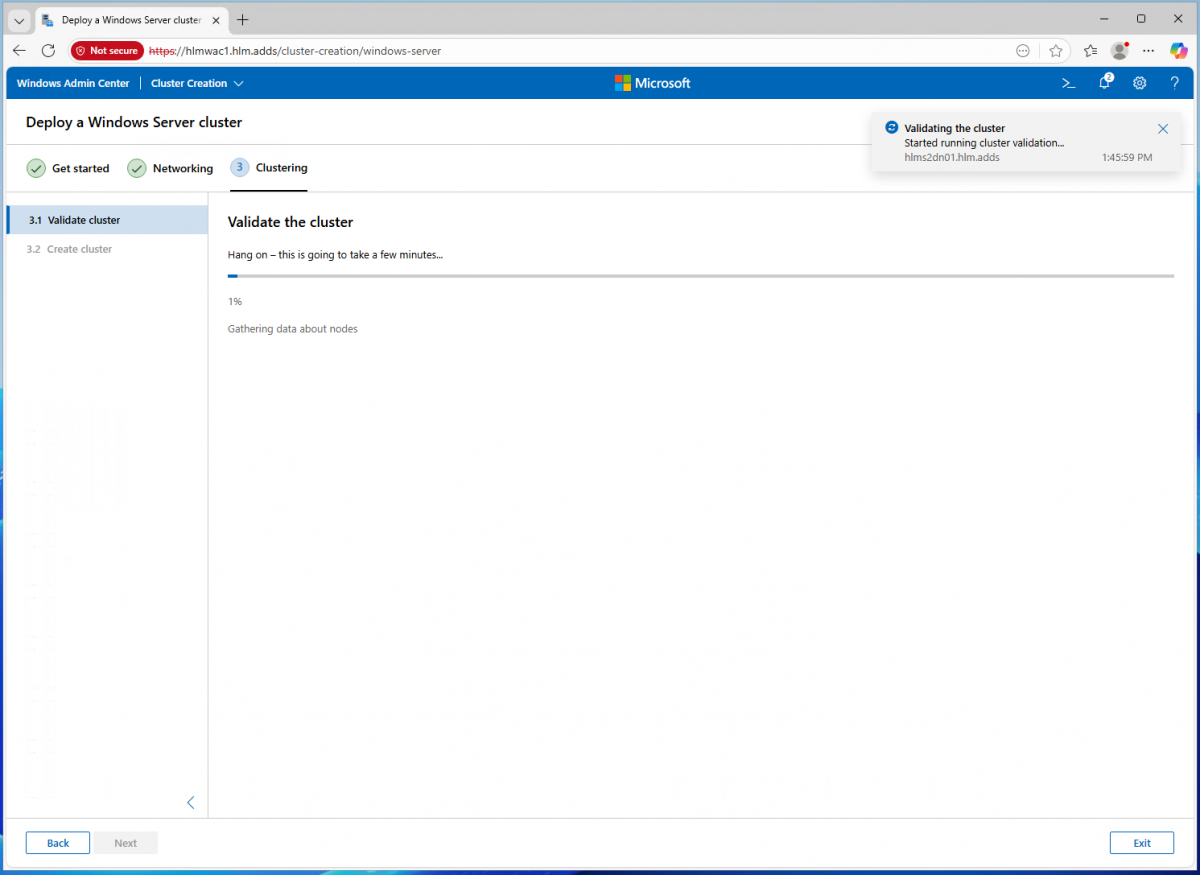
Task: Click the help question mark icon
Action: coord(1175,83)
